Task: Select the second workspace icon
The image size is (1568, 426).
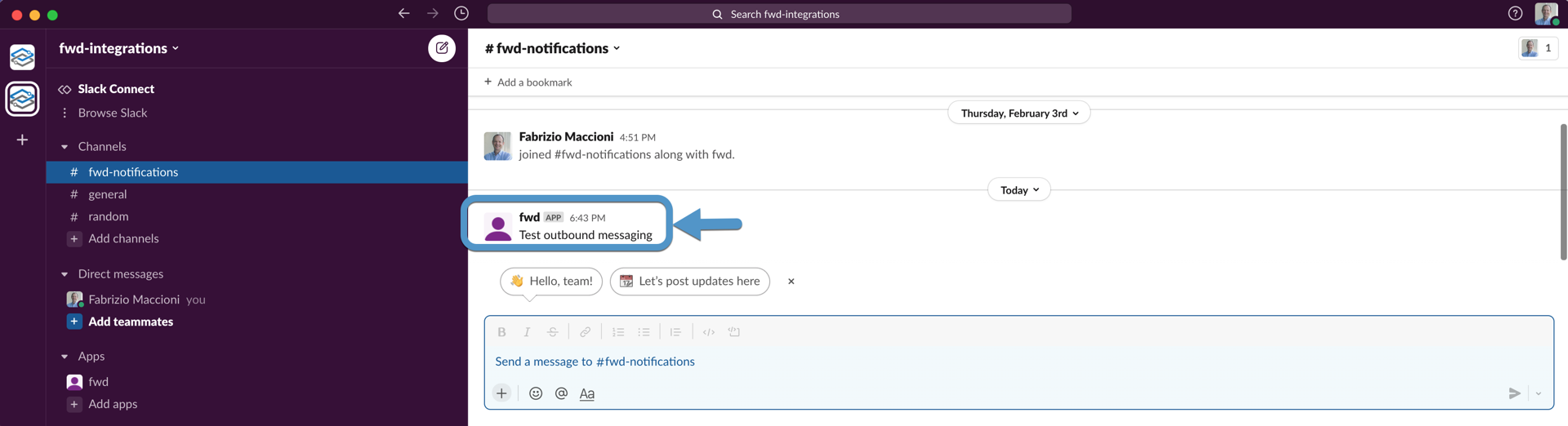Action: coord(22,99)
